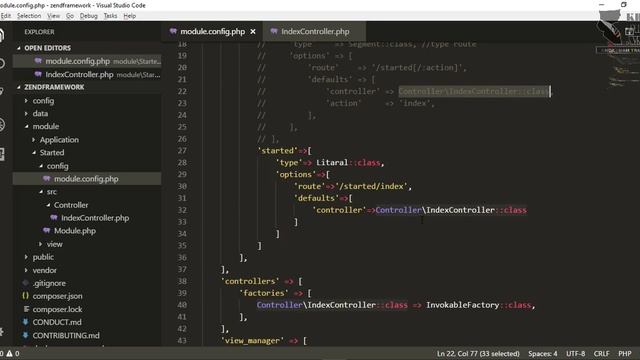Collapse the Started folder
Image resolution: width=640 pixels, height=360 pixels.
click(x=51, y=153)
